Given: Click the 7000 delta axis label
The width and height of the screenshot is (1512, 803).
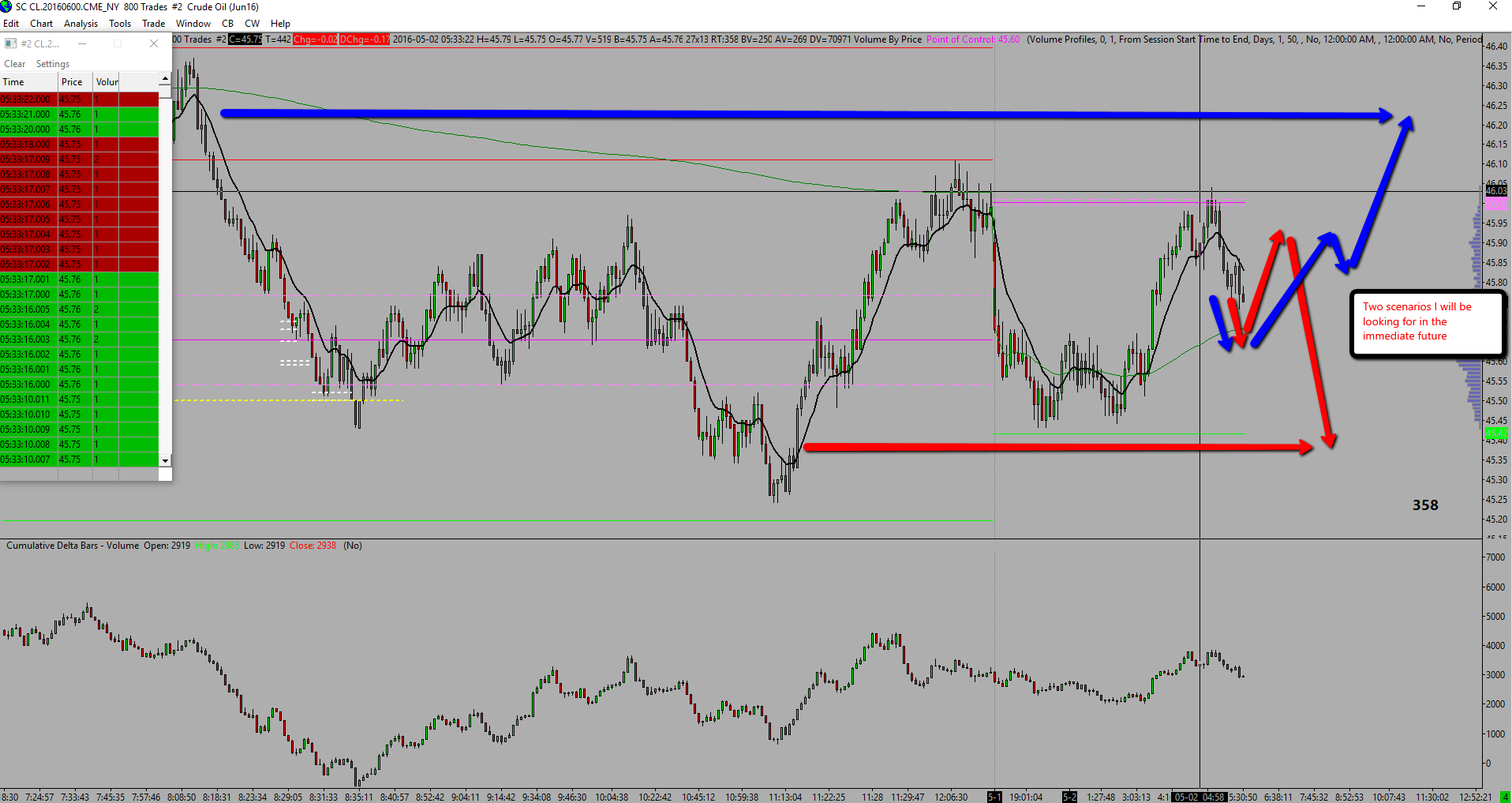Looking at the screenshot, I should click(x=1495, y=557).
